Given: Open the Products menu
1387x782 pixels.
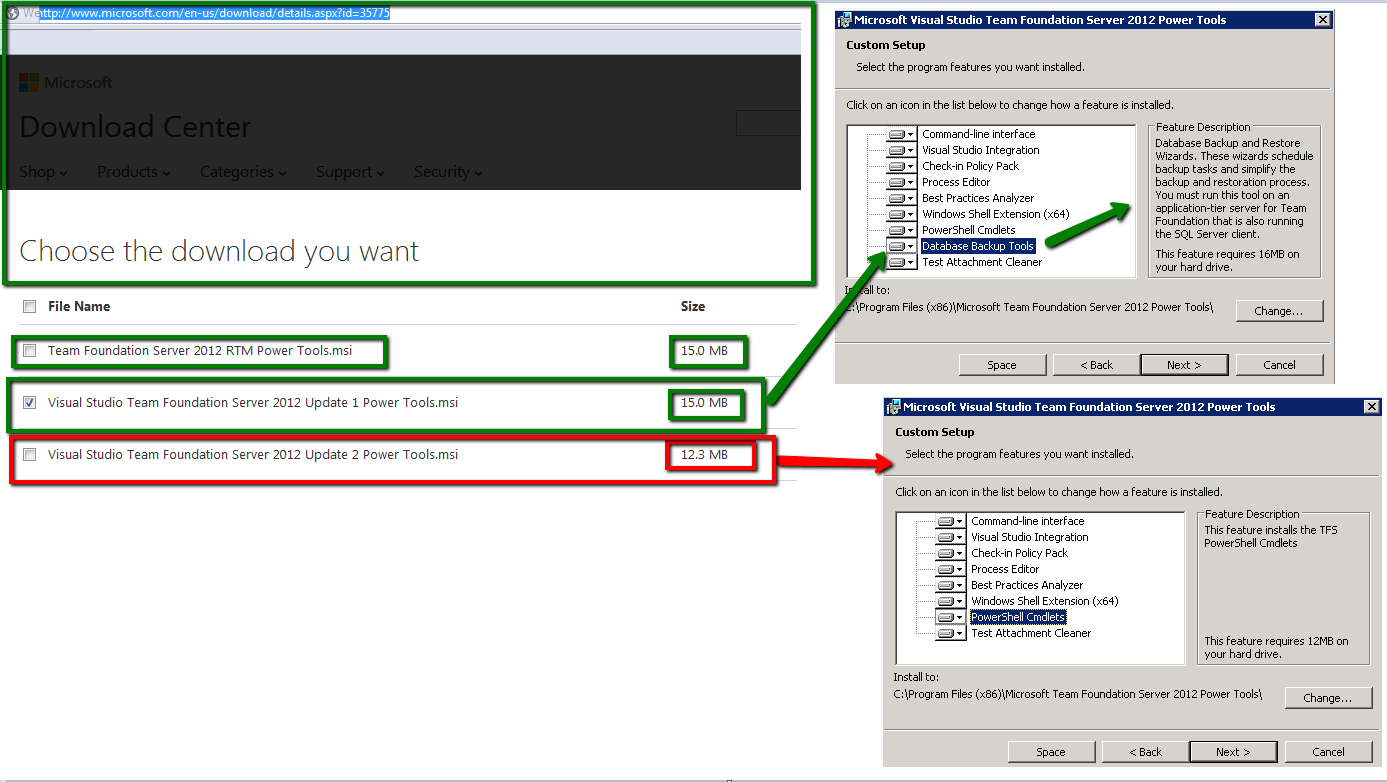Looking at the screenshot, I should (x=133, y=172).
